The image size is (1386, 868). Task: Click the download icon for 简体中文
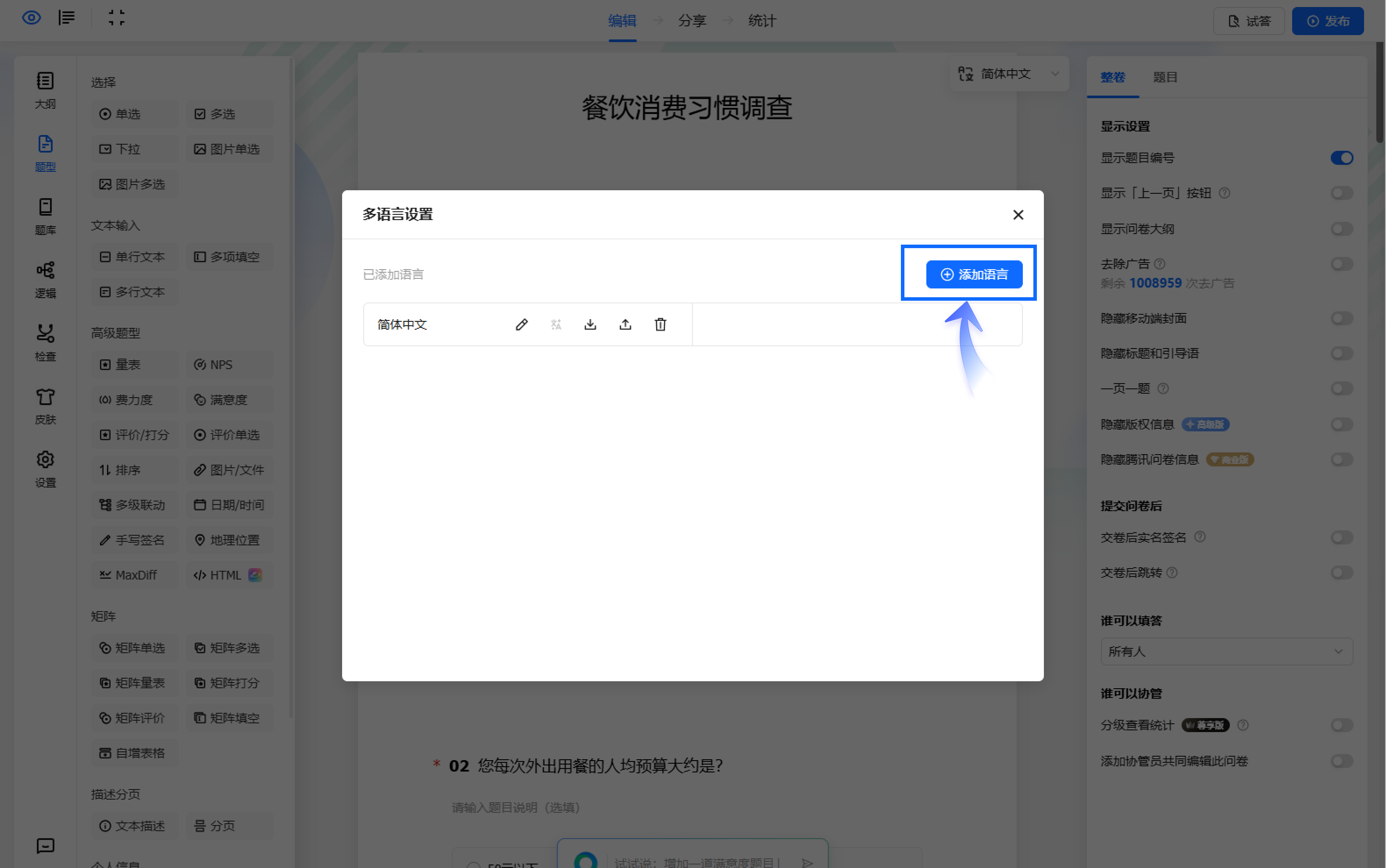click(x=590, y=324)
